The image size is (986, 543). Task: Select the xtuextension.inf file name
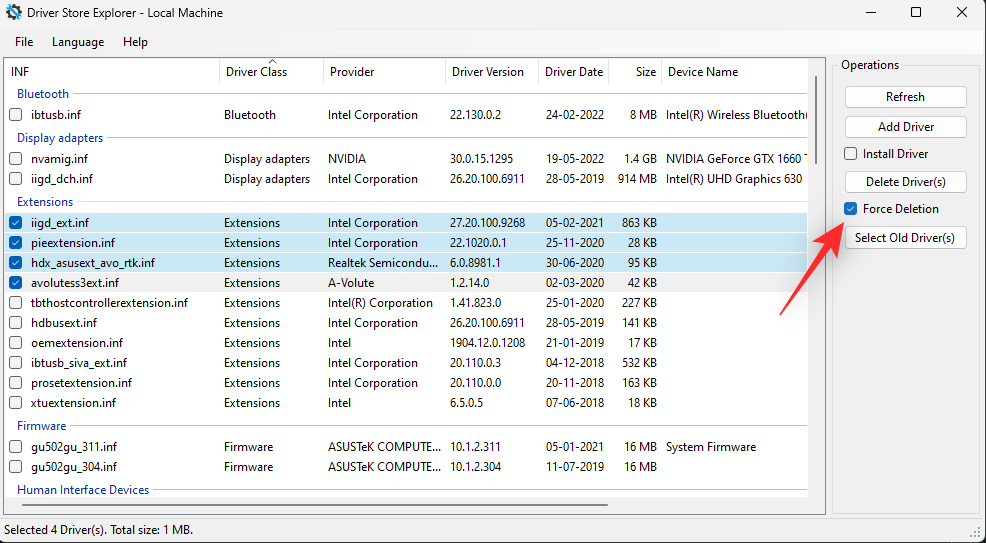pyautogui.click(x=73, y=403)
